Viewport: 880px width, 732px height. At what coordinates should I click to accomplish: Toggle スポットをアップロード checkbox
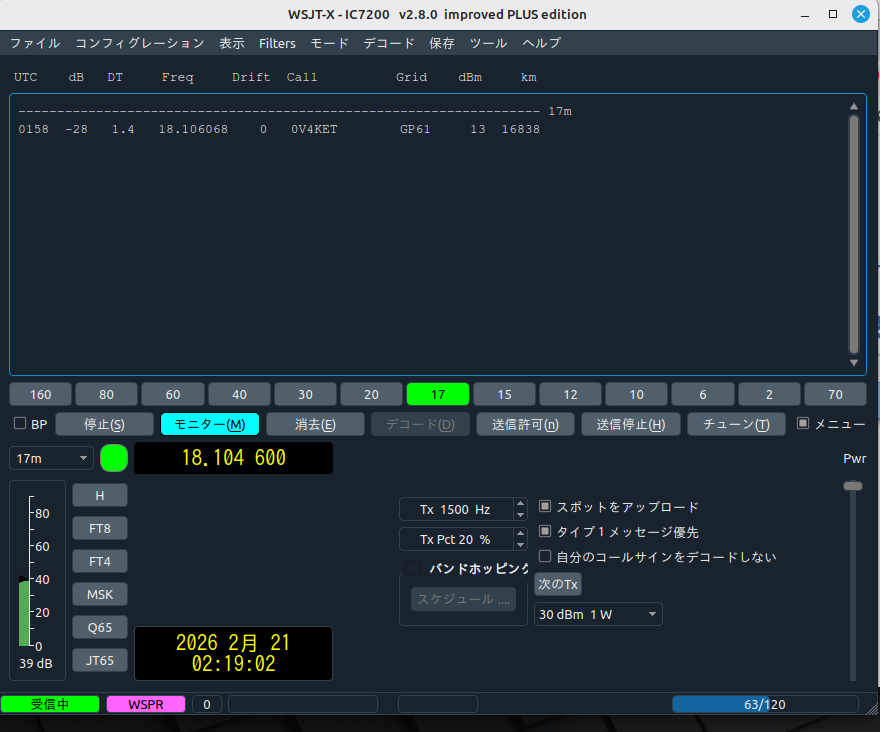coord(545,507)
